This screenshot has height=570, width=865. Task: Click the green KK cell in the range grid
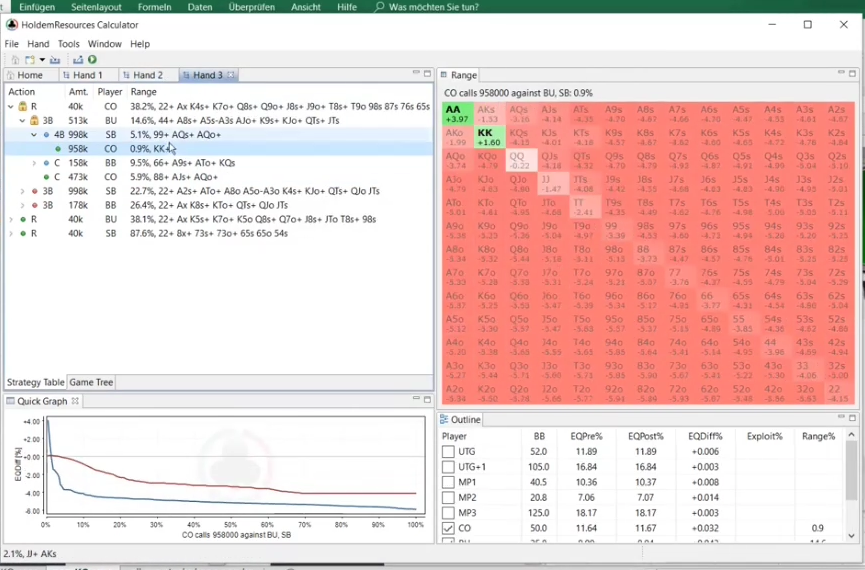point(489,137)
